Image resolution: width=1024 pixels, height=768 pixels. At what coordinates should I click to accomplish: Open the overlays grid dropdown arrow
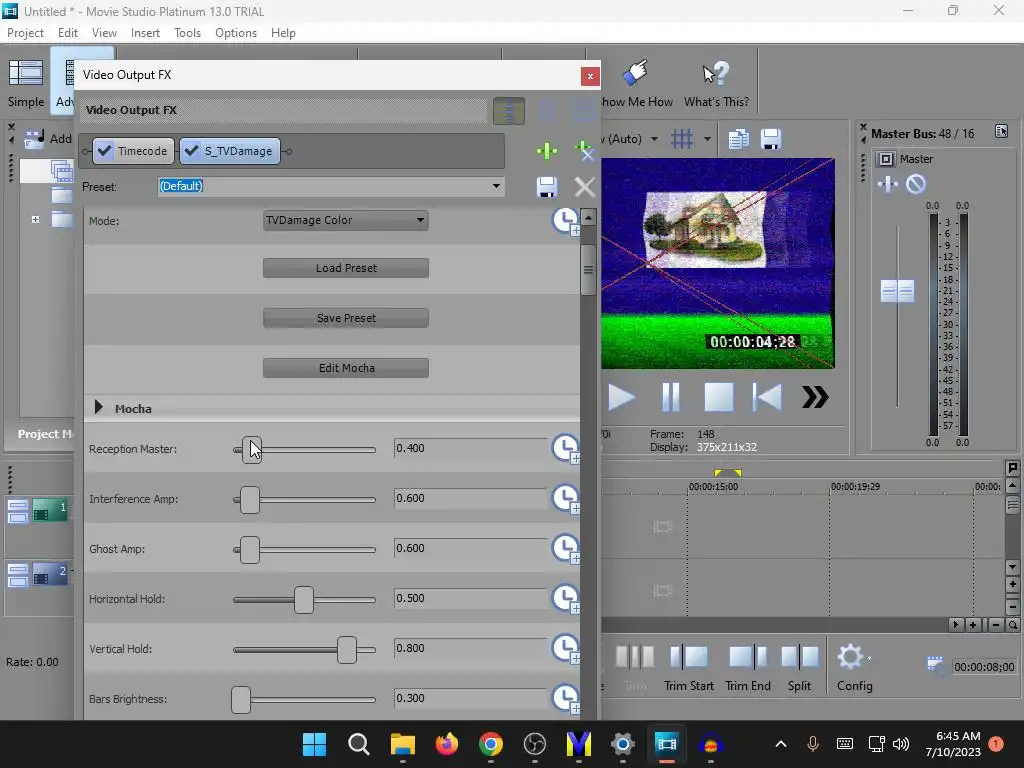[x=707, y=139]
